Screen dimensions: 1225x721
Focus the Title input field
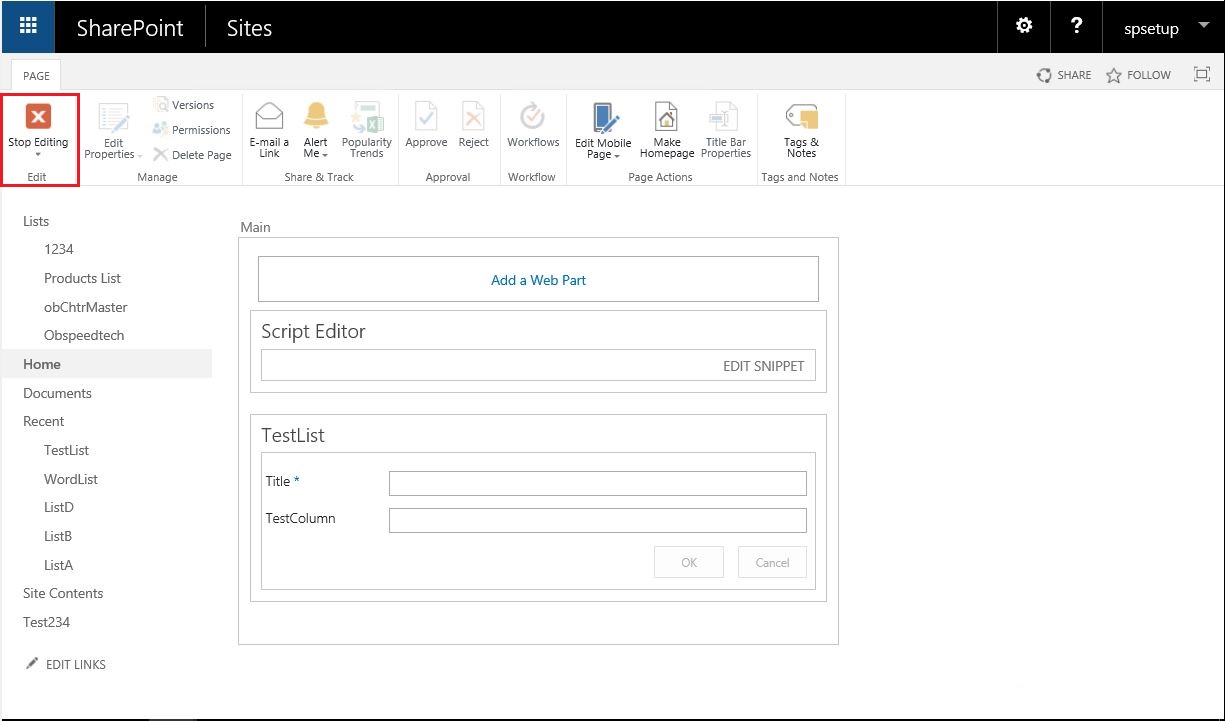[x=598, y=483]
